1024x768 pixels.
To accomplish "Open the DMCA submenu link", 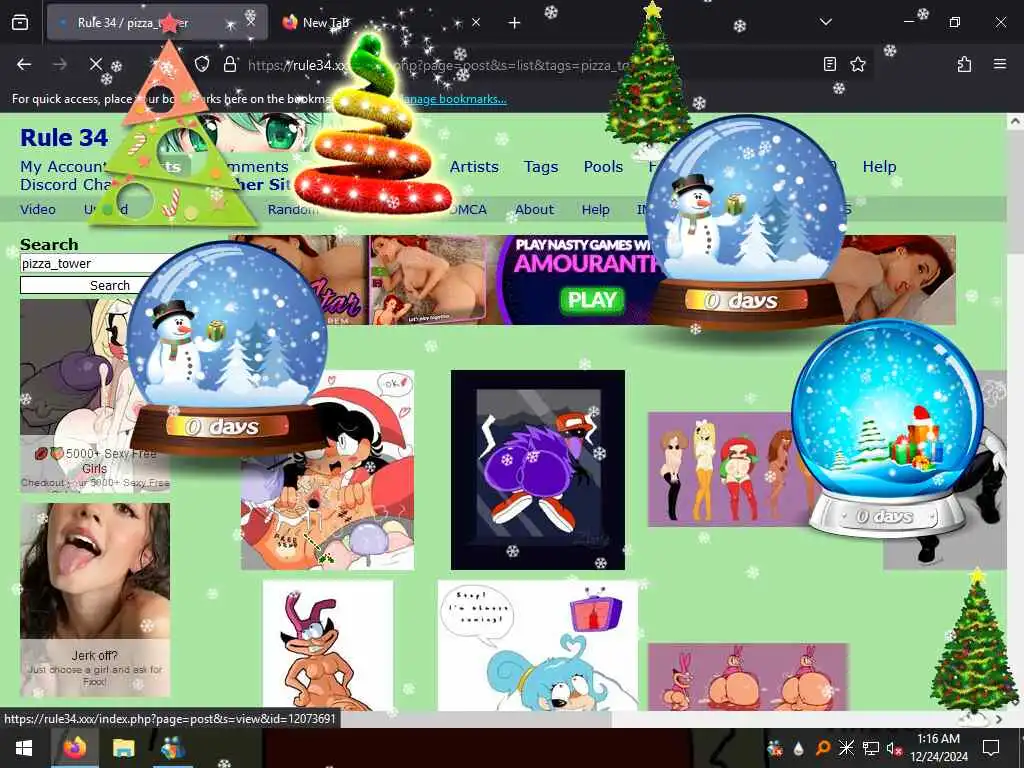I will 468,210.
